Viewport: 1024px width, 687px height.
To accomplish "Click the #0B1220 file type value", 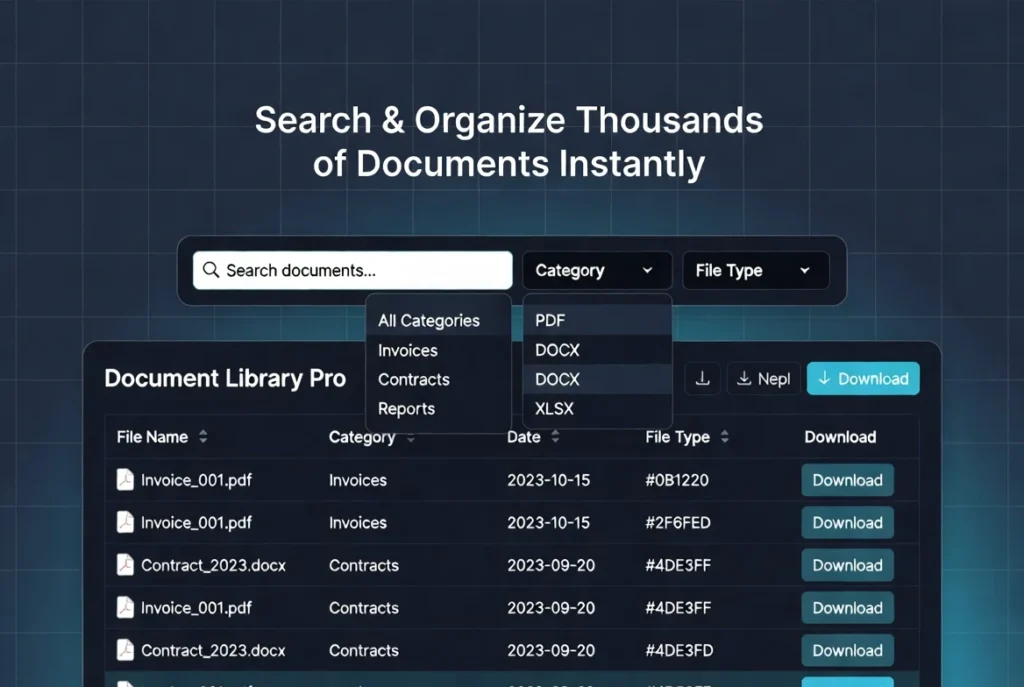I will click(x=677, y=481).
